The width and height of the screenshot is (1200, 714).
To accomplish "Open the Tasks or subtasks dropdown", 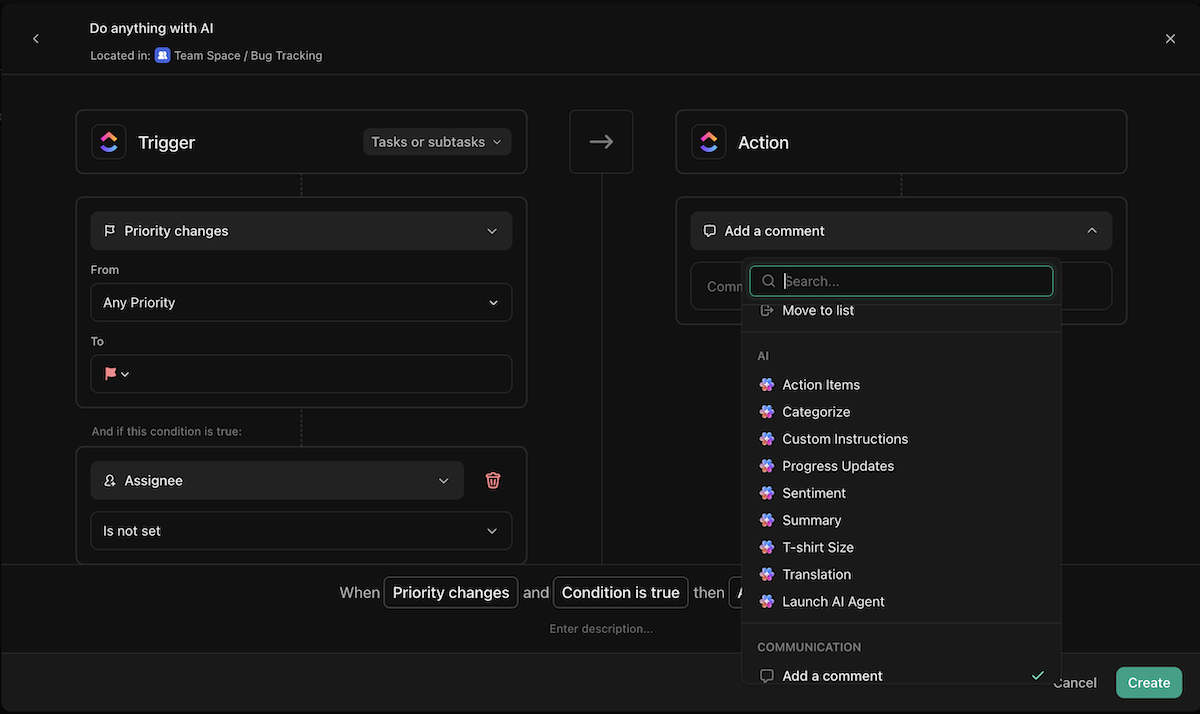I will (x=436, y=141).
